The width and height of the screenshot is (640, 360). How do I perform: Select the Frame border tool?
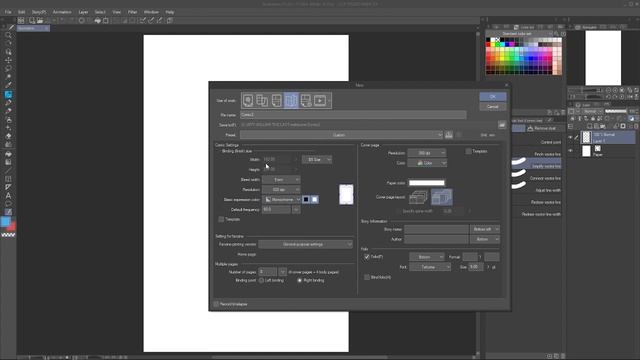point(8,179)
